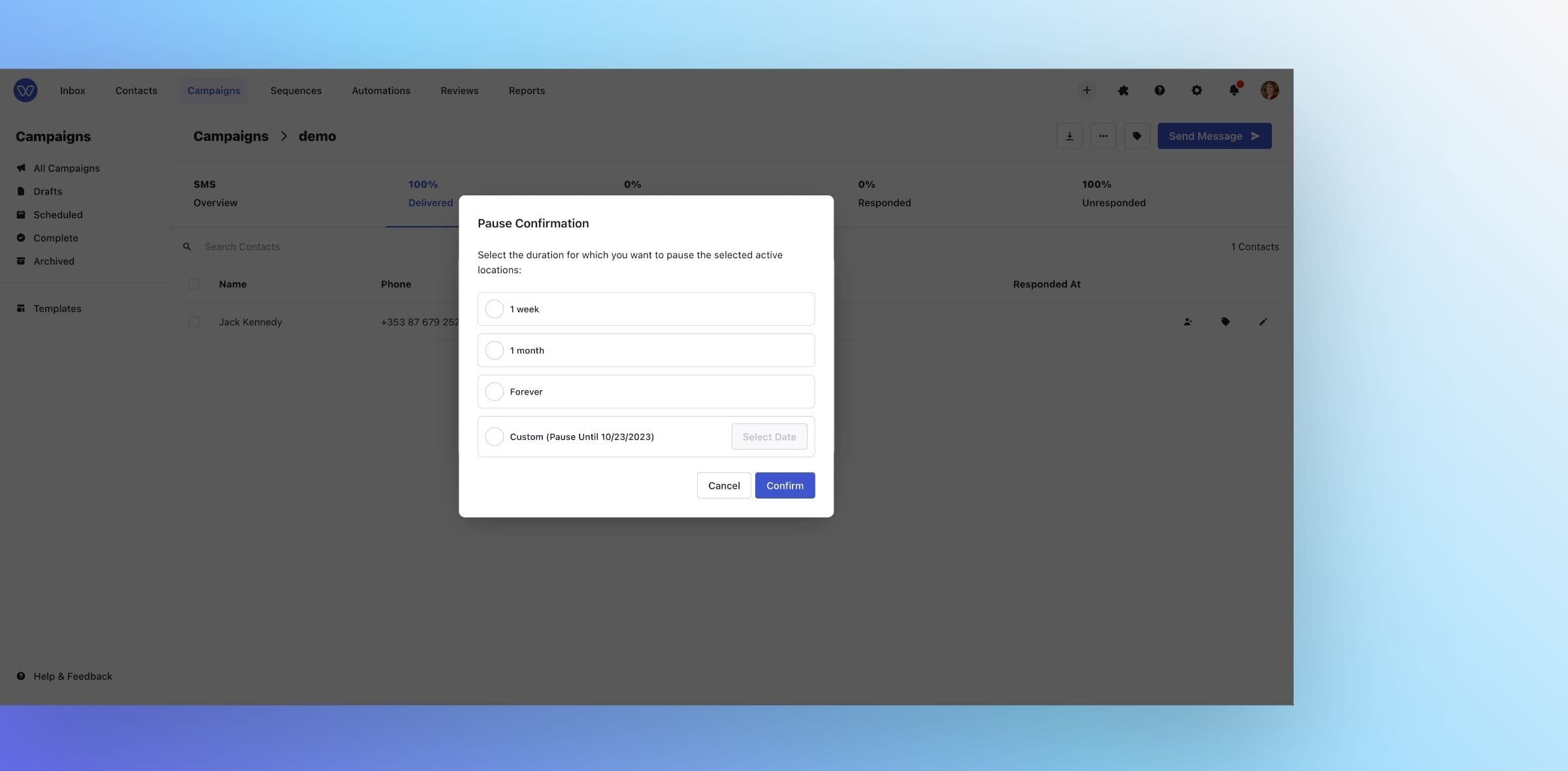Export the campaign using the download icon
Viewport: 1568px width, 771px height.
tap(1070, 136)
